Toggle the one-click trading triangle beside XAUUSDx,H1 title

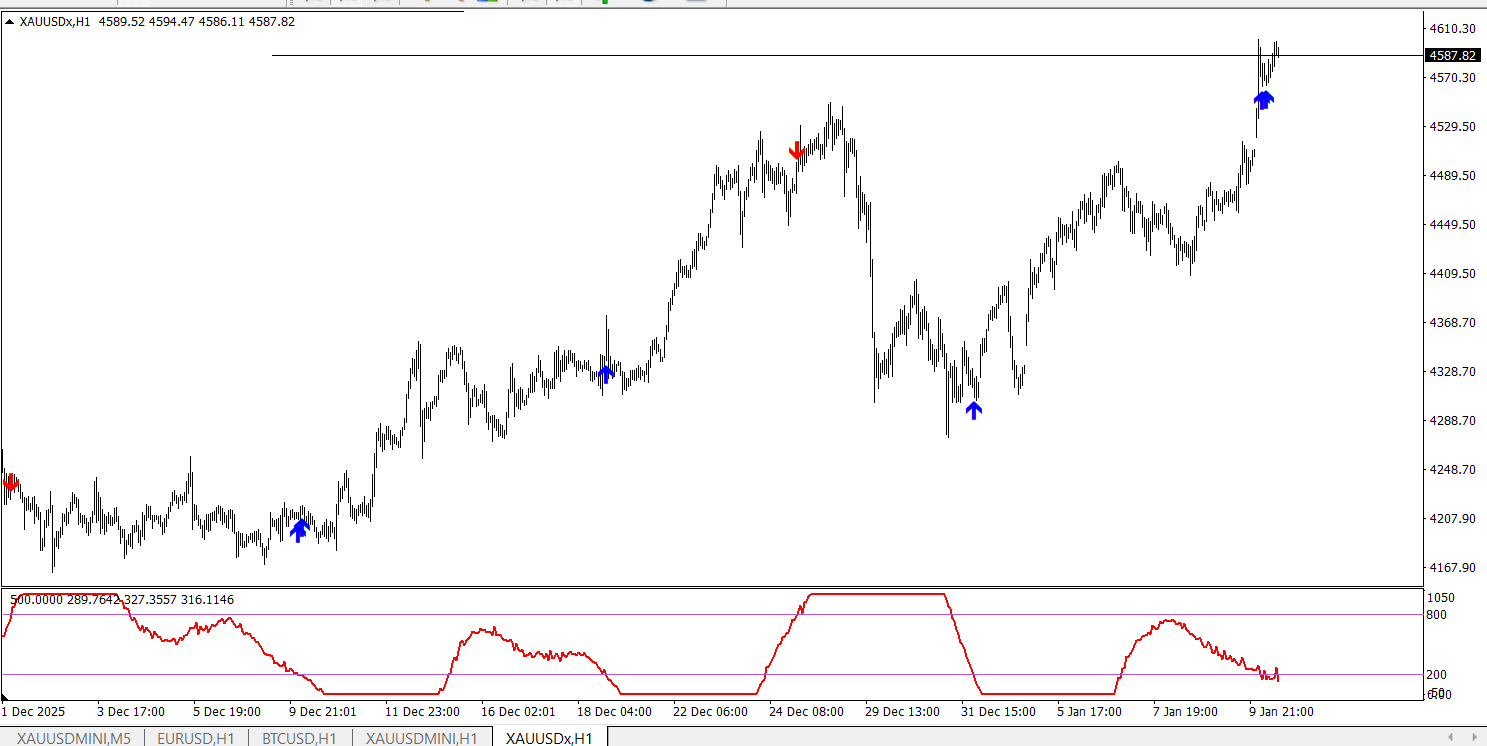coord(9,22)
